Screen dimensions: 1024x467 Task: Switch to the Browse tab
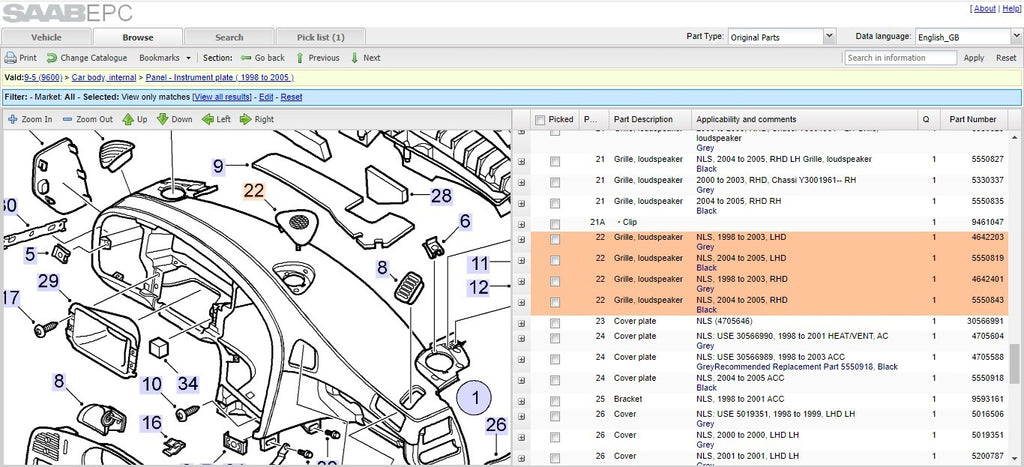pos(138,37)
